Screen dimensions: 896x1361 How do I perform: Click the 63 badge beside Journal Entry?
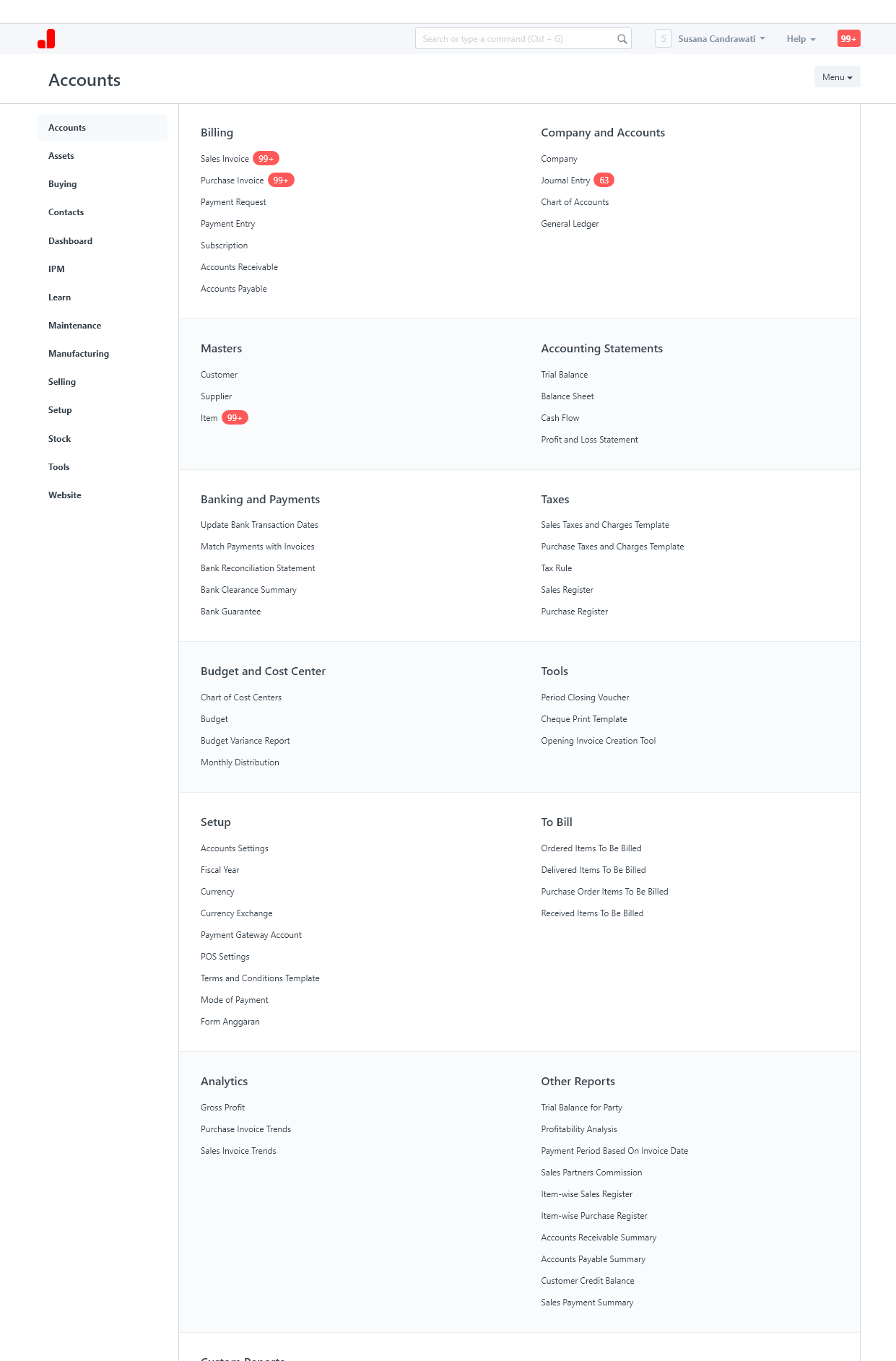coord(604,181)
